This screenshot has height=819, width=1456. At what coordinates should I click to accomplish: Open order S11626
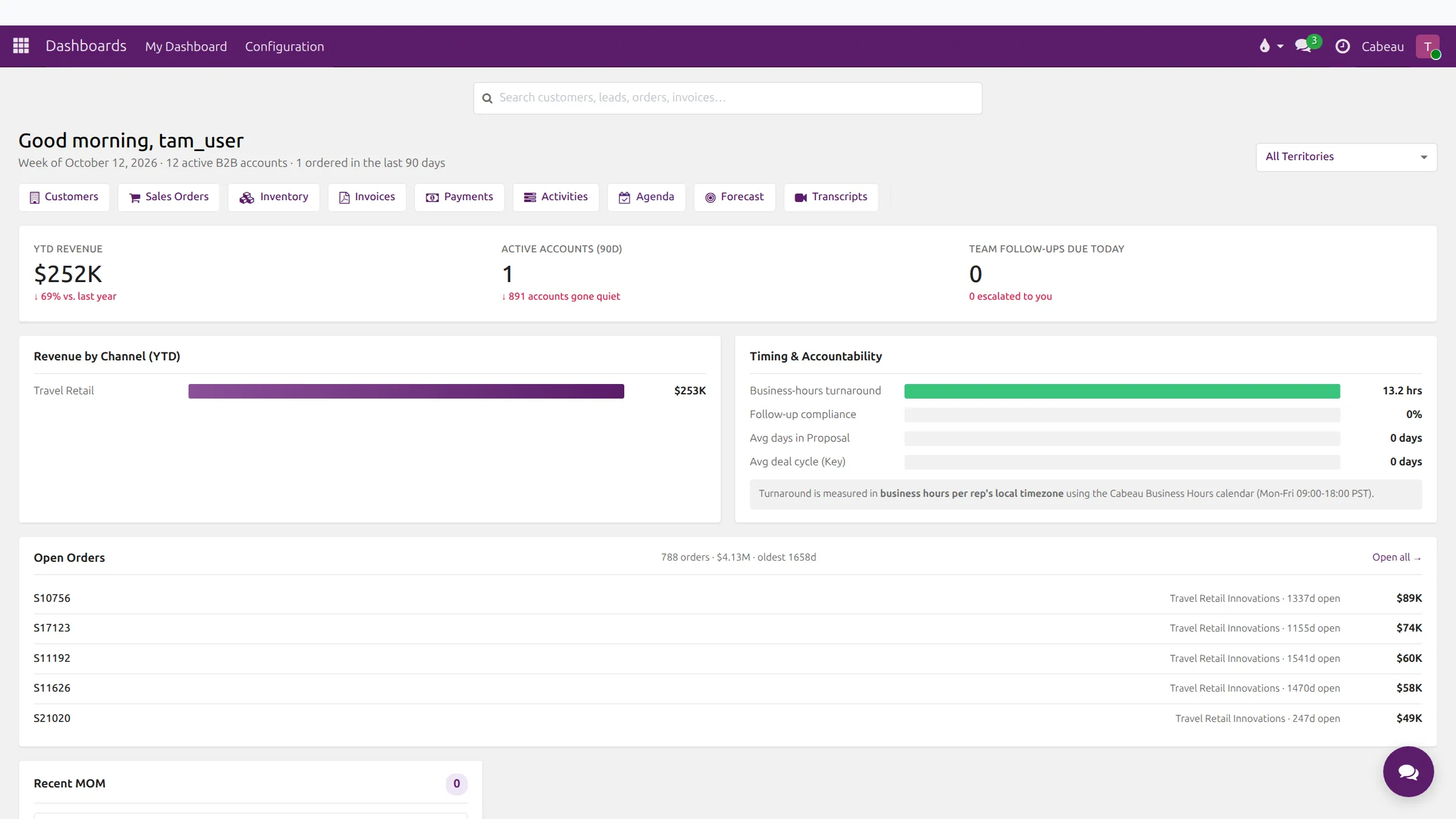point(52,688)
